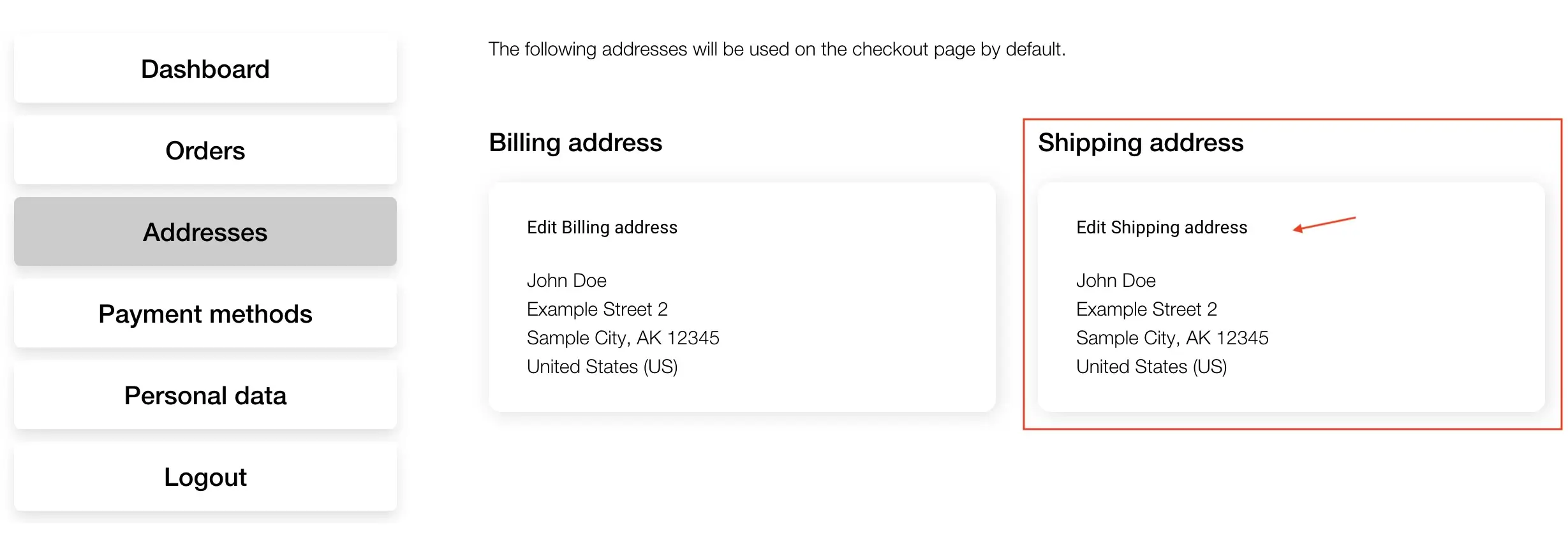
Task: Open the Dashboard menu item
Action: pos(205,69)
